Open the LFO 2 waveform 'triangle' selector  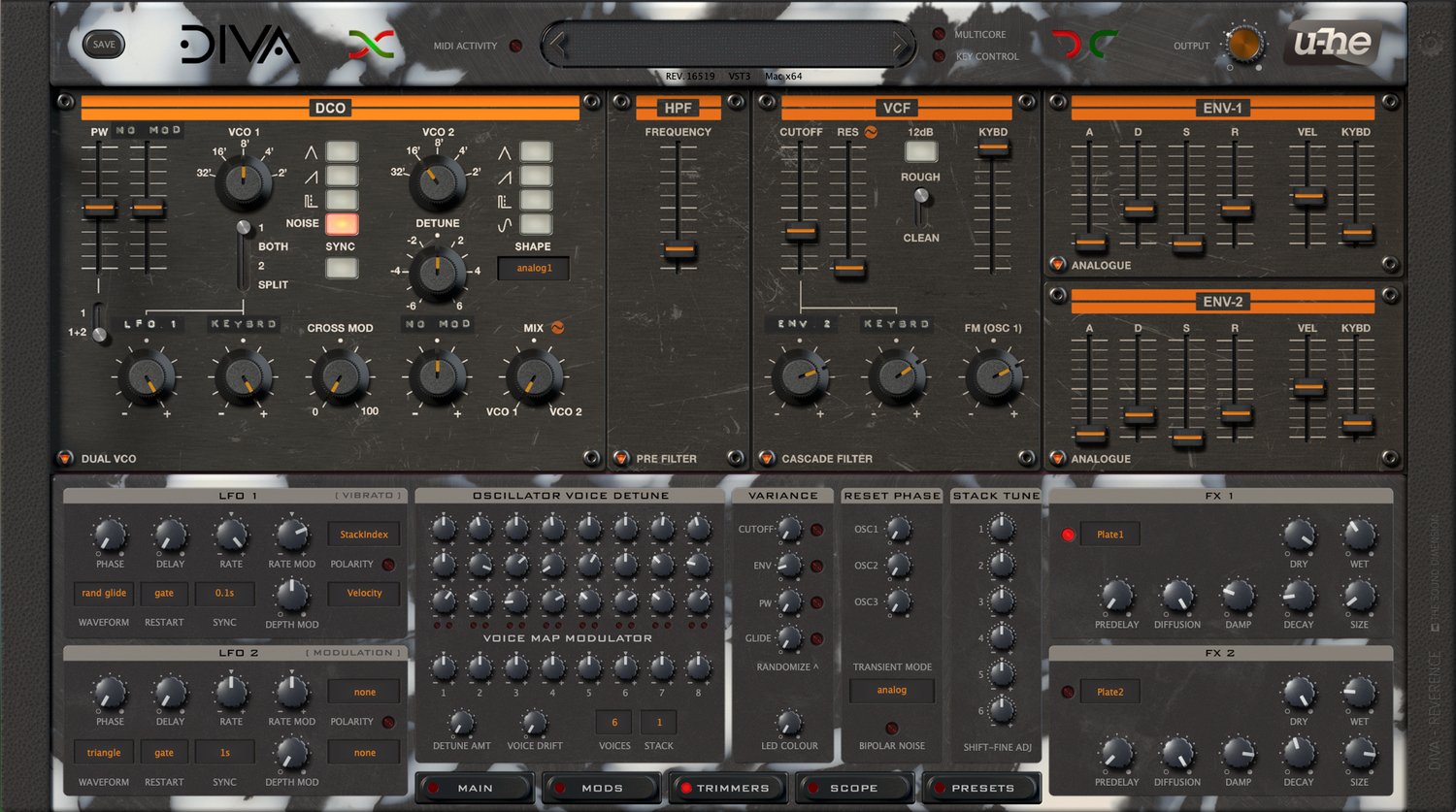(x=104, y=753)
